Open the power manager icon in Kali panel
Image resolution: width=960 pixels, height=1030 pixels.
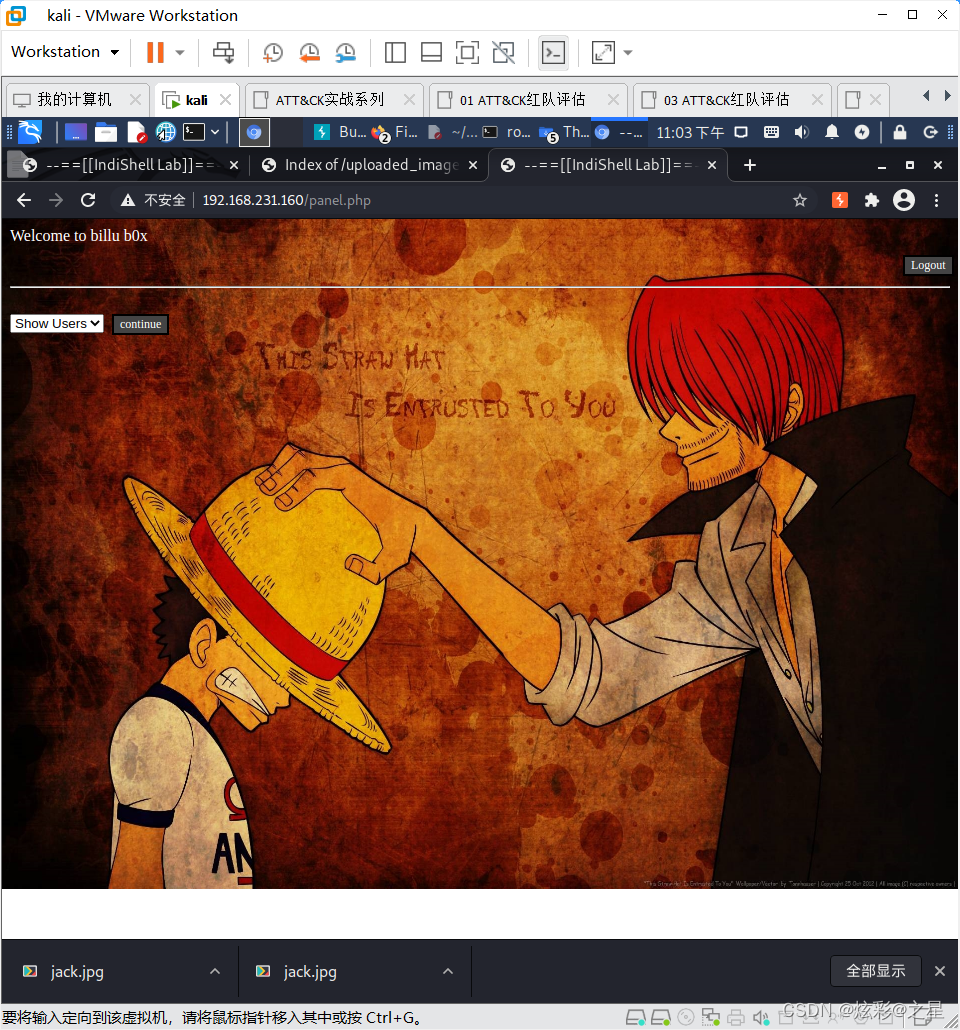[x=861, y=133]
